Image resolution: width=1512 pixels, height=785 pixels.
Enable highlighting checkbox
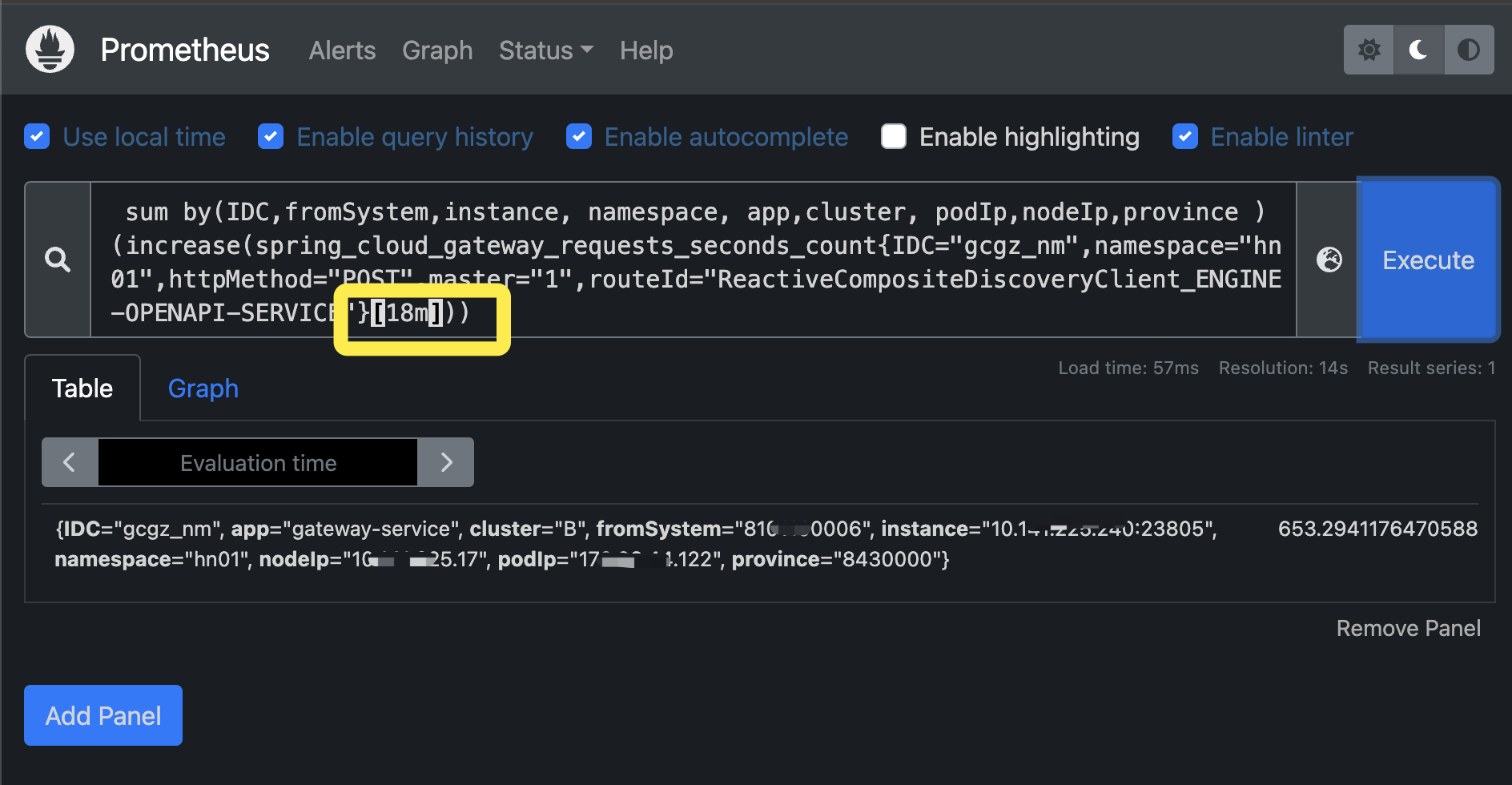tap(894, 137)
